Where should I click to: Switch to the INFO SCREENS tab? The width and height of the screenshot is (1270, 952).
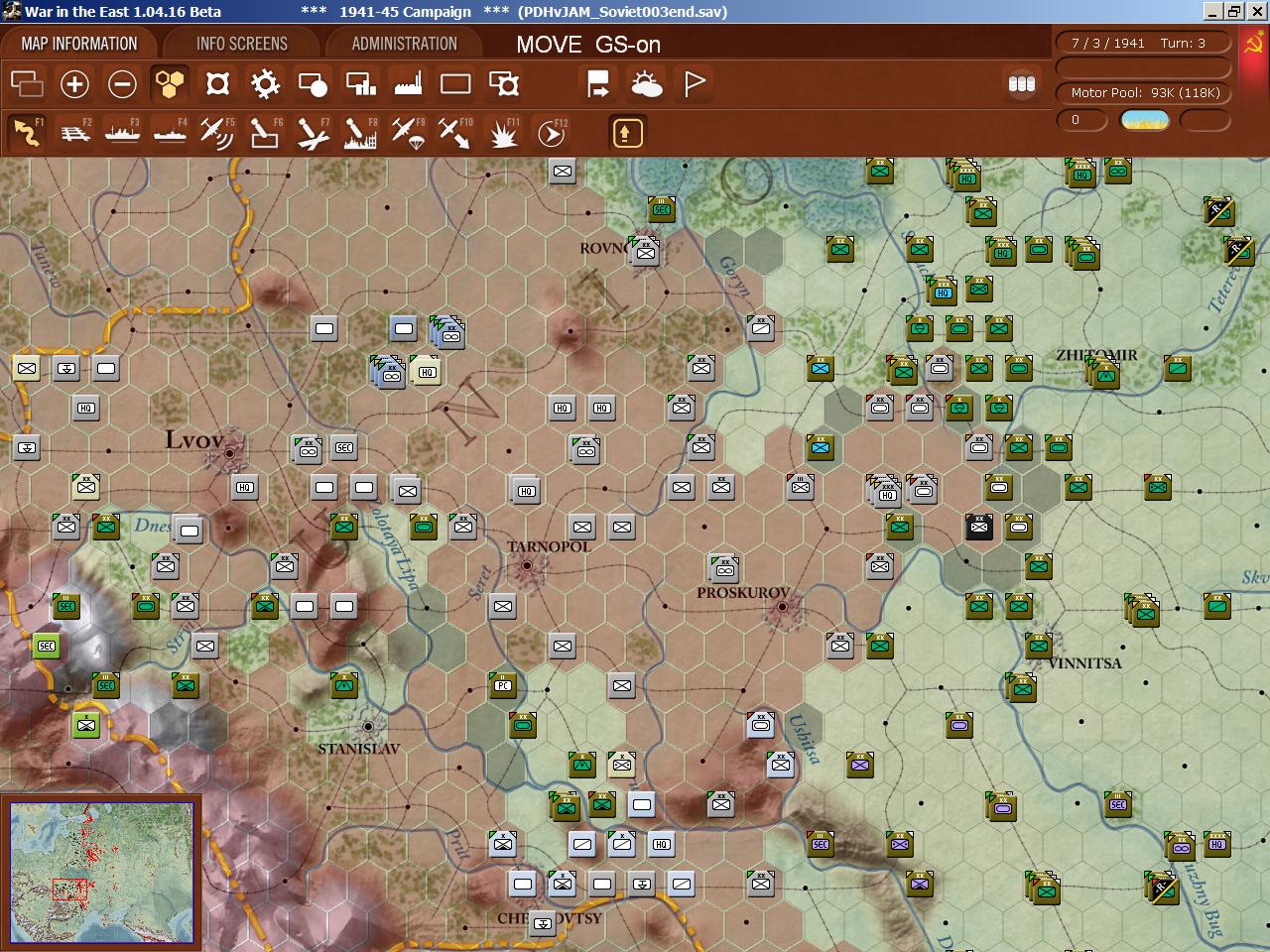[241, 44]
